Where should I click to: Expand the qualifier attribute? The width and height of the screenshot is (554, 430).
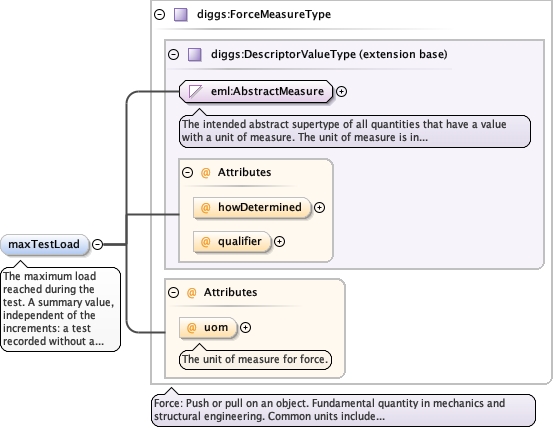click(x=279, y=242)
